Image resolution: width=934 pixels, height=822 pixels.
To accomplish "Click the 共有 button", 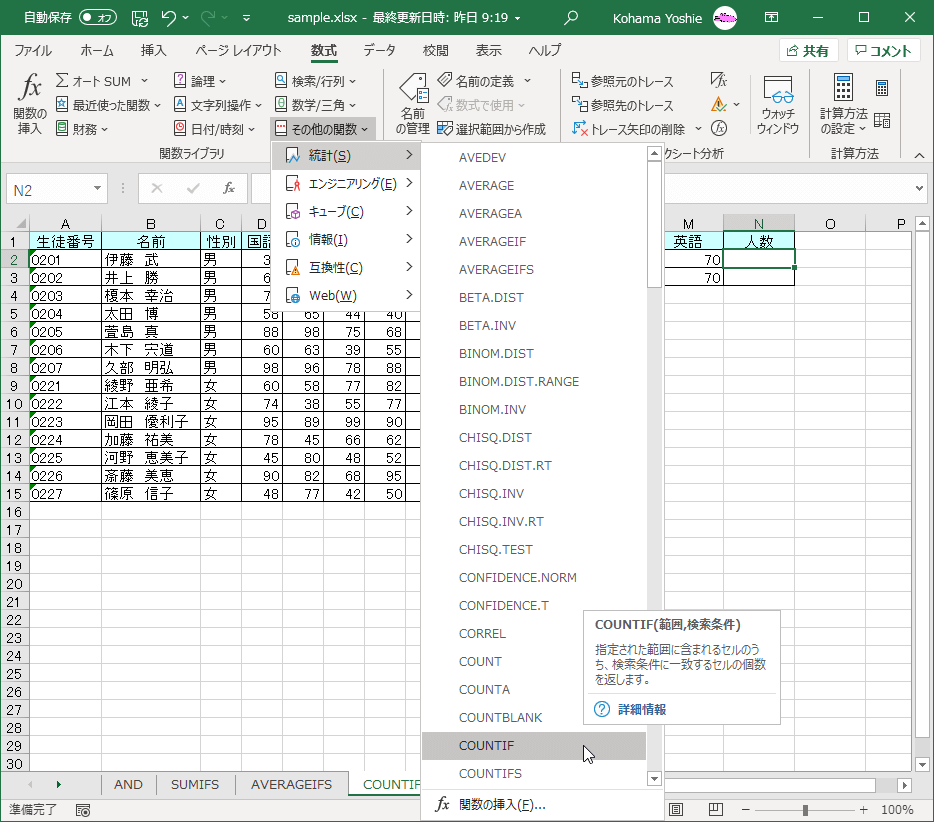I will pos(808,51).
